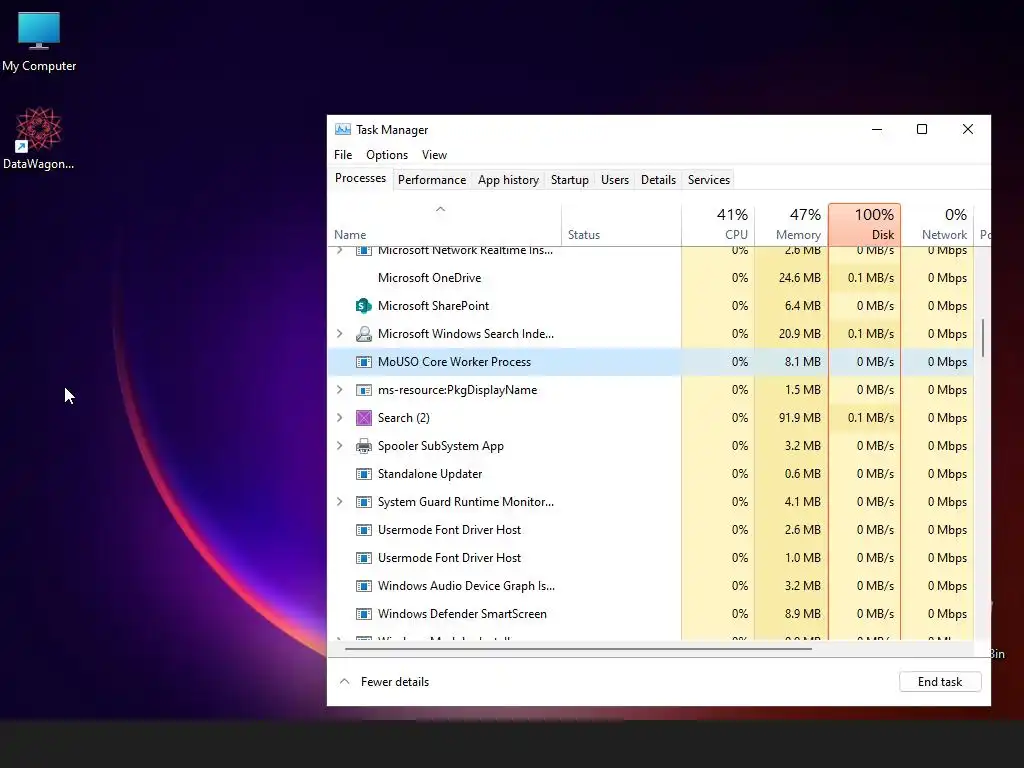Click the Microsoft Network Realtime Inspection icon

pyautogui.click(x=363, y=251)
